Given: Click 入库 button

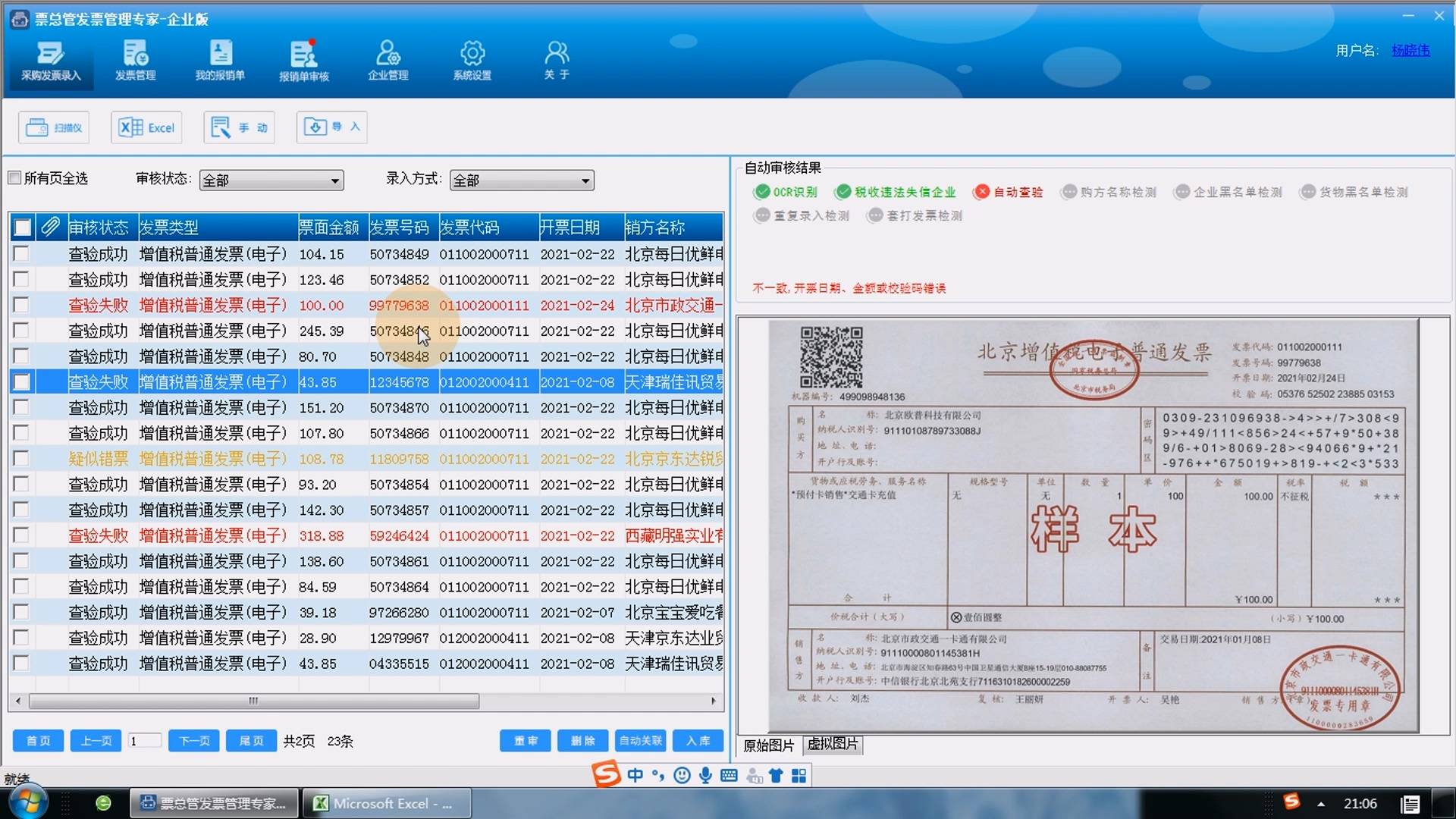Looking at the screenshot, I should click(698, 741).
